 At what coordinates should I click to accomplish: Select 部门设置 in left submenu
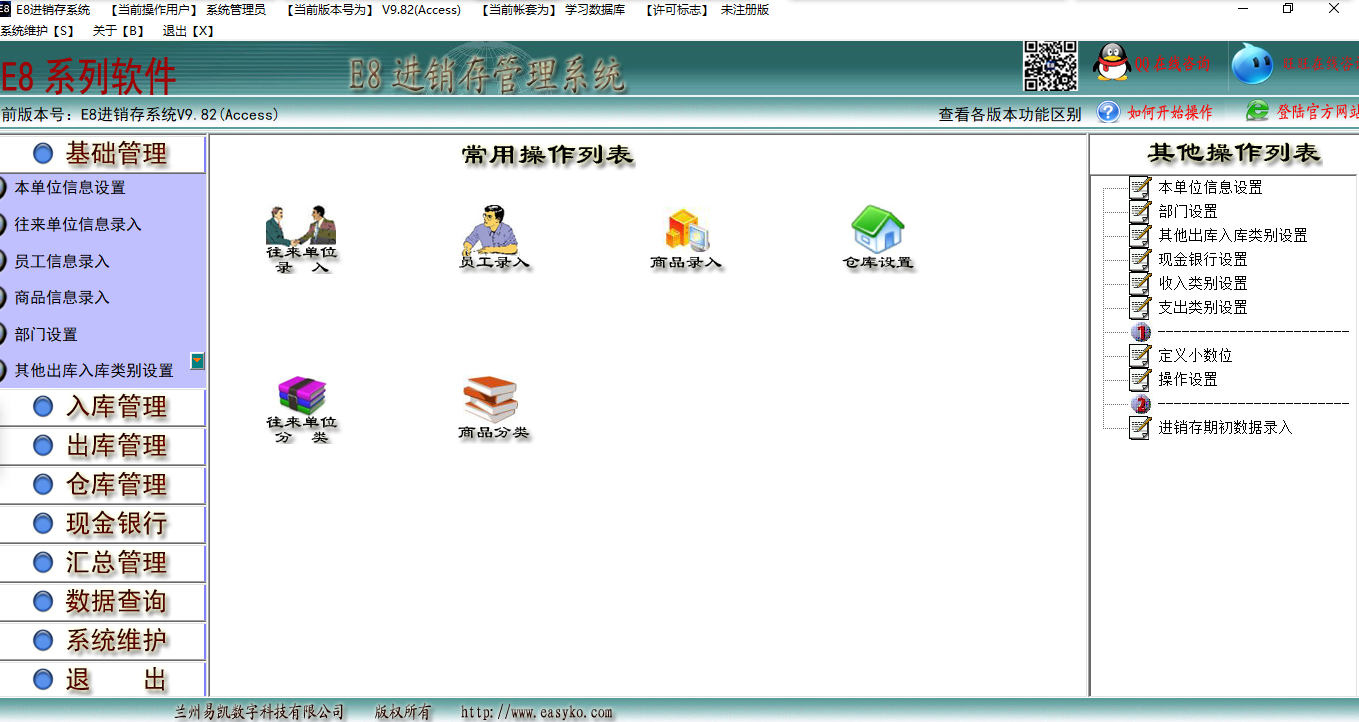(46, 334)
